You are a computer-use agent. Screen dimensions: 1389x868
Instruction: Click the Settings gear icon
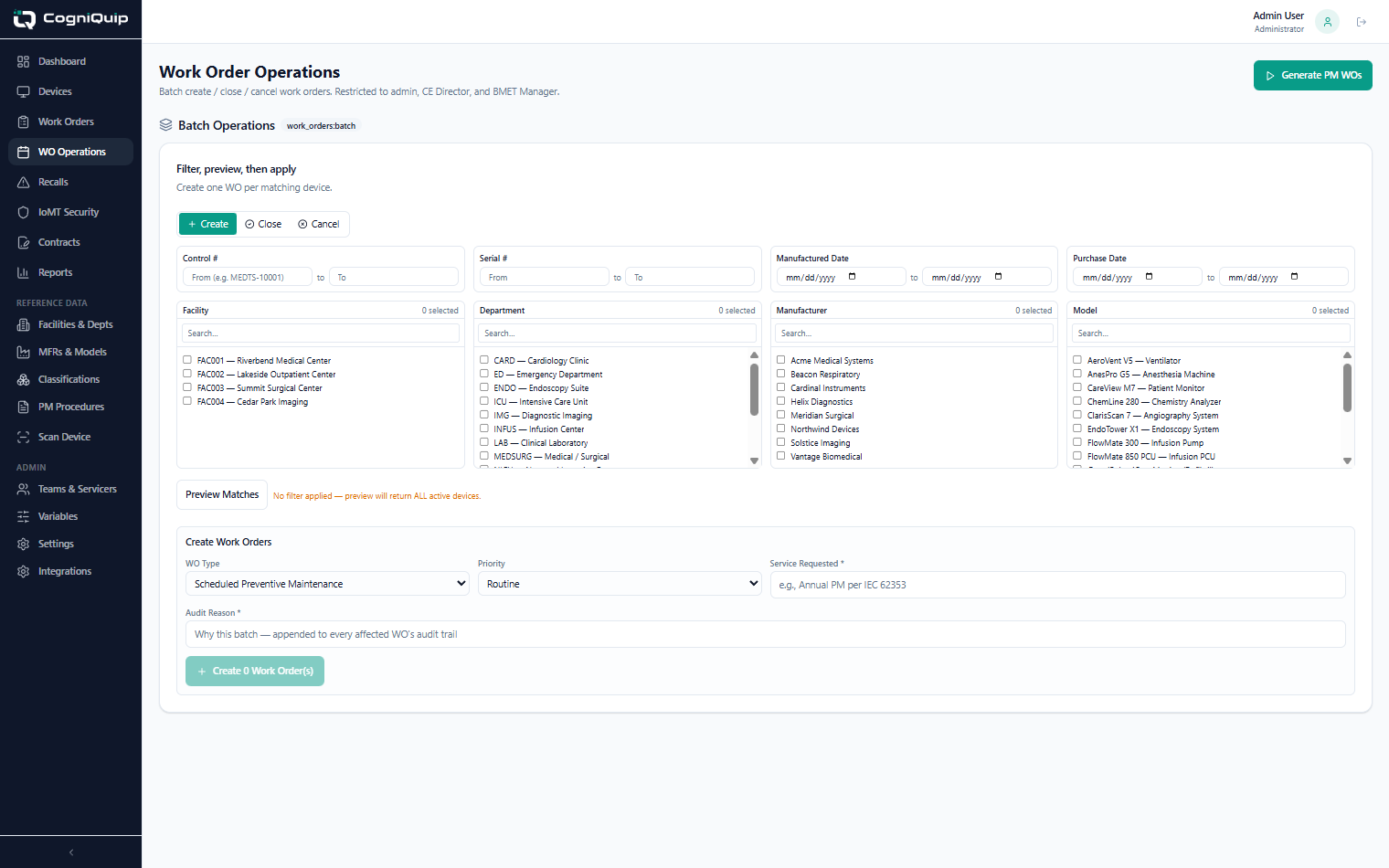click(x=23, y=544)
